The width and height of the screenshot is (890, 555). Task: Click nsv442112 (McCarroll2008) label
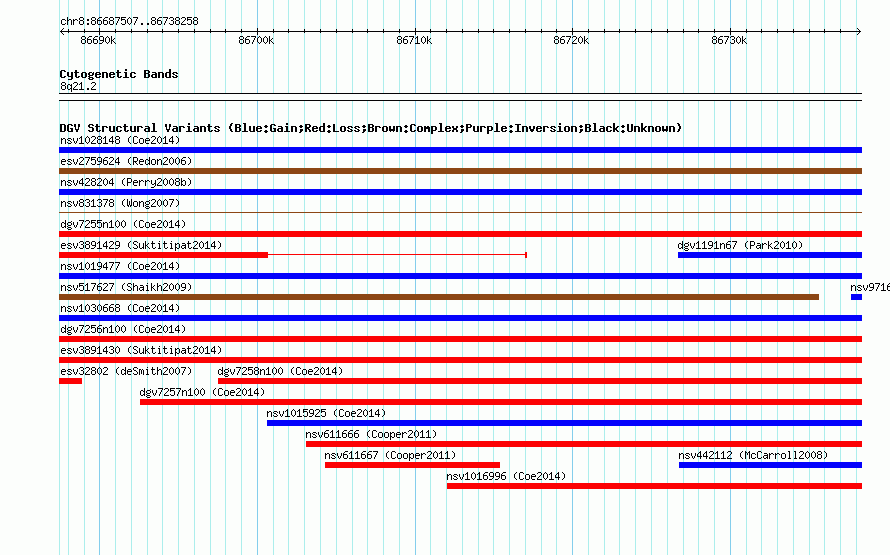753,455
